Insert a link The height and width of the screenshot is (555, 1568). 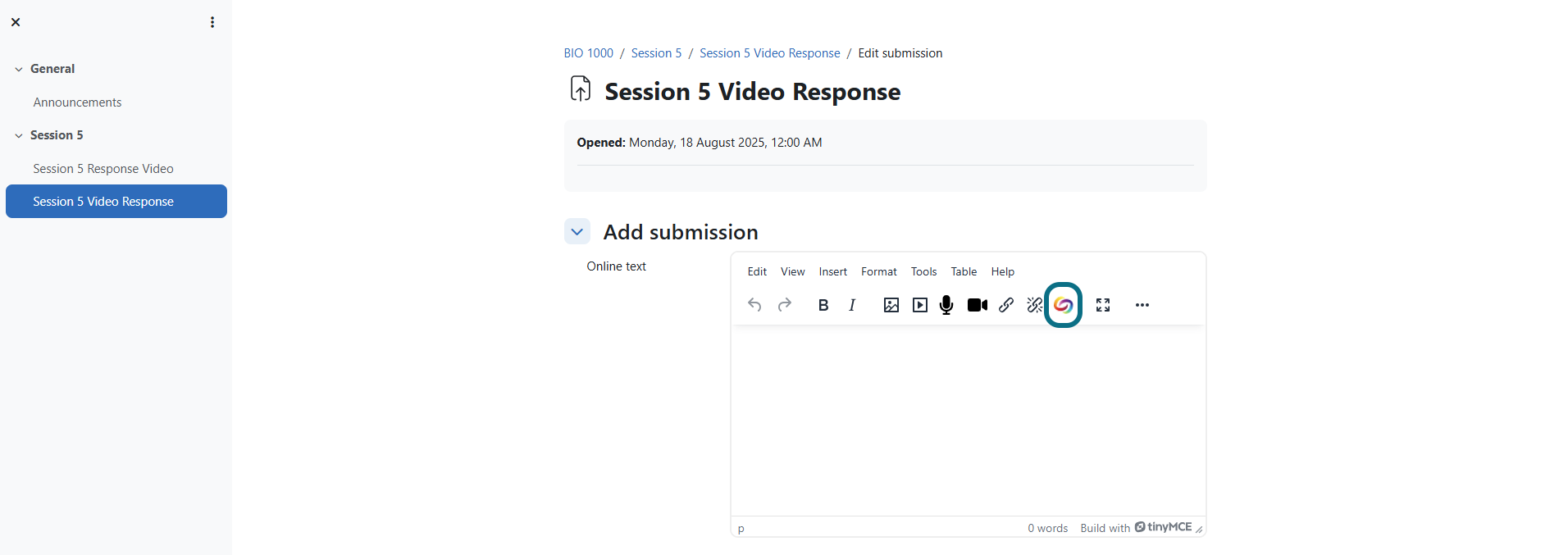coord(1006,305)
